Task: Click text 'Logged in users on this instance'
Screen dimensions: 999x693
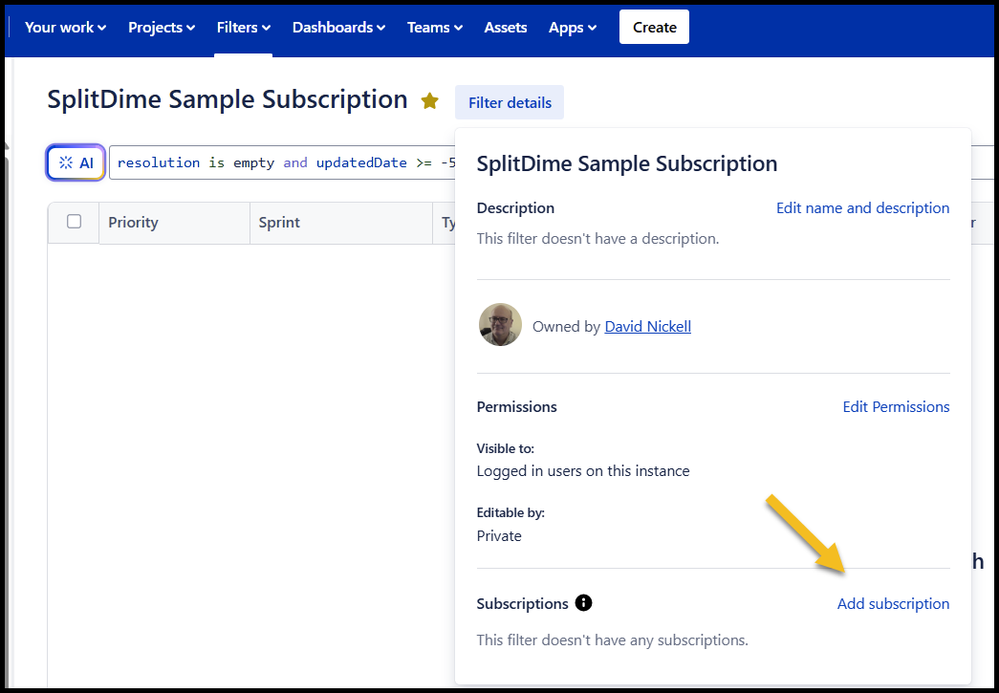Action: pos(583,471)
